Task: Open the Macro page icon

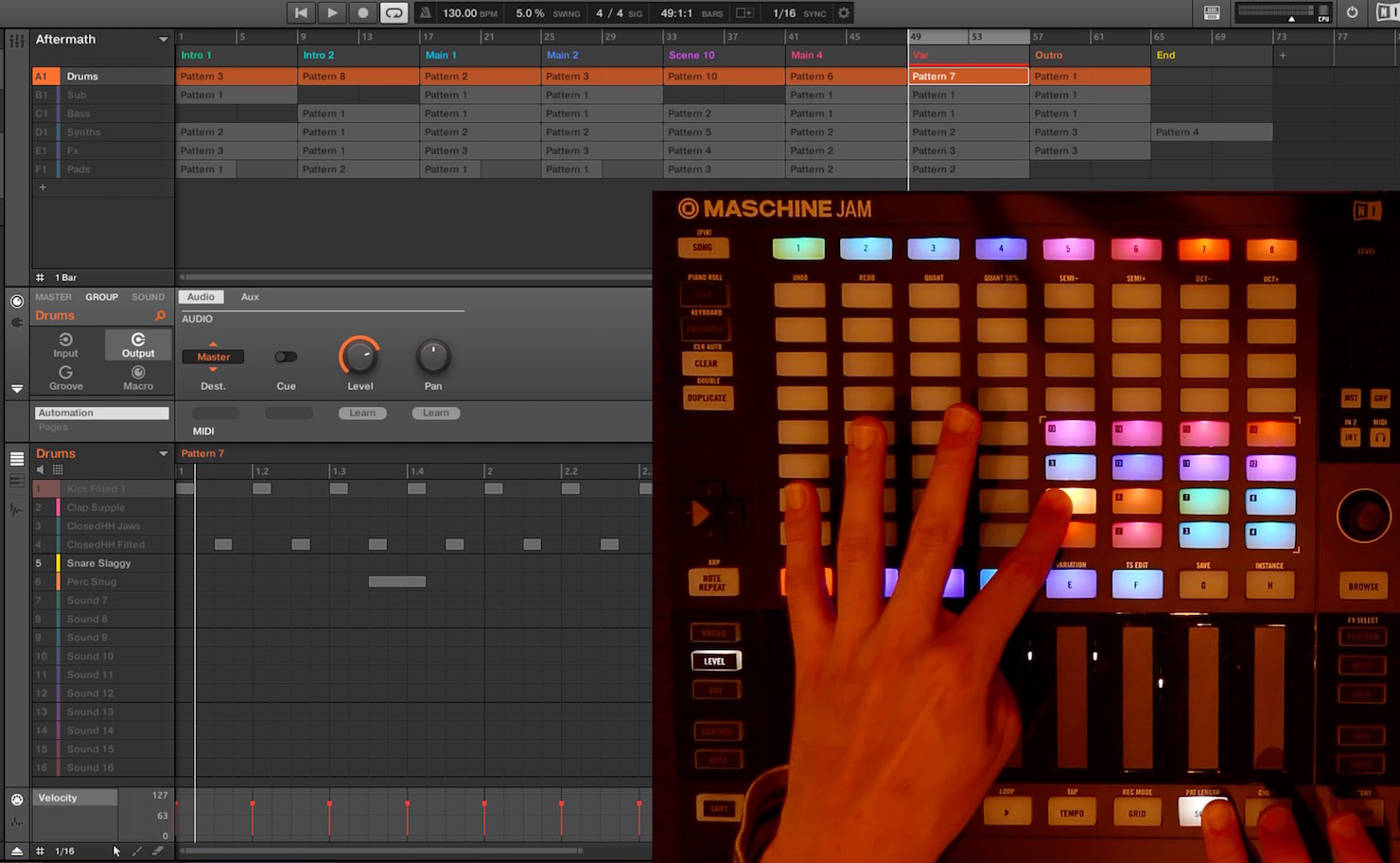Action: click(x=138, y=378)
